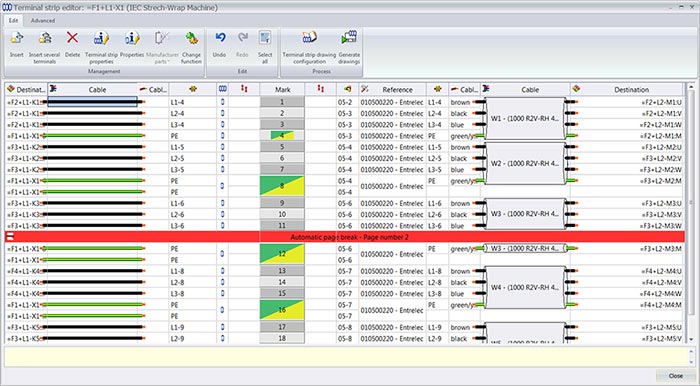Switch to the Edit tab

(13, 21)
